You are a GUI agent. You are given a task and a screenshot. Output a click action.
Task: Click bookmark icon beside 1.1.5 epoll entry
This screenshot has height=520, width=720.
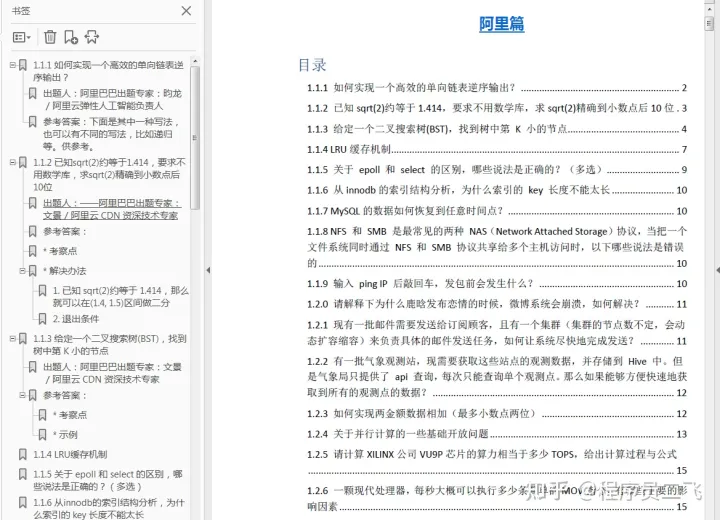click(22, 474)
